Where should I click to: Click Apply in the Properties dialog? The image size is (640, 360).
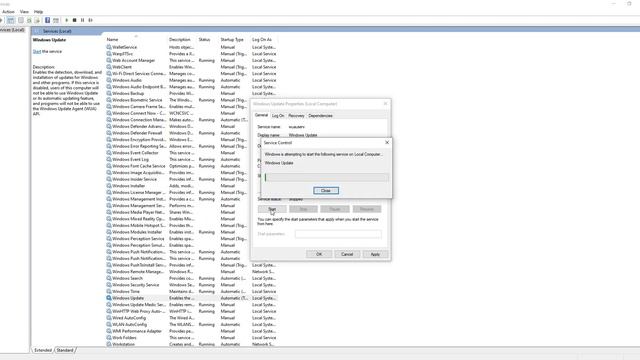[x=375, y=254]
